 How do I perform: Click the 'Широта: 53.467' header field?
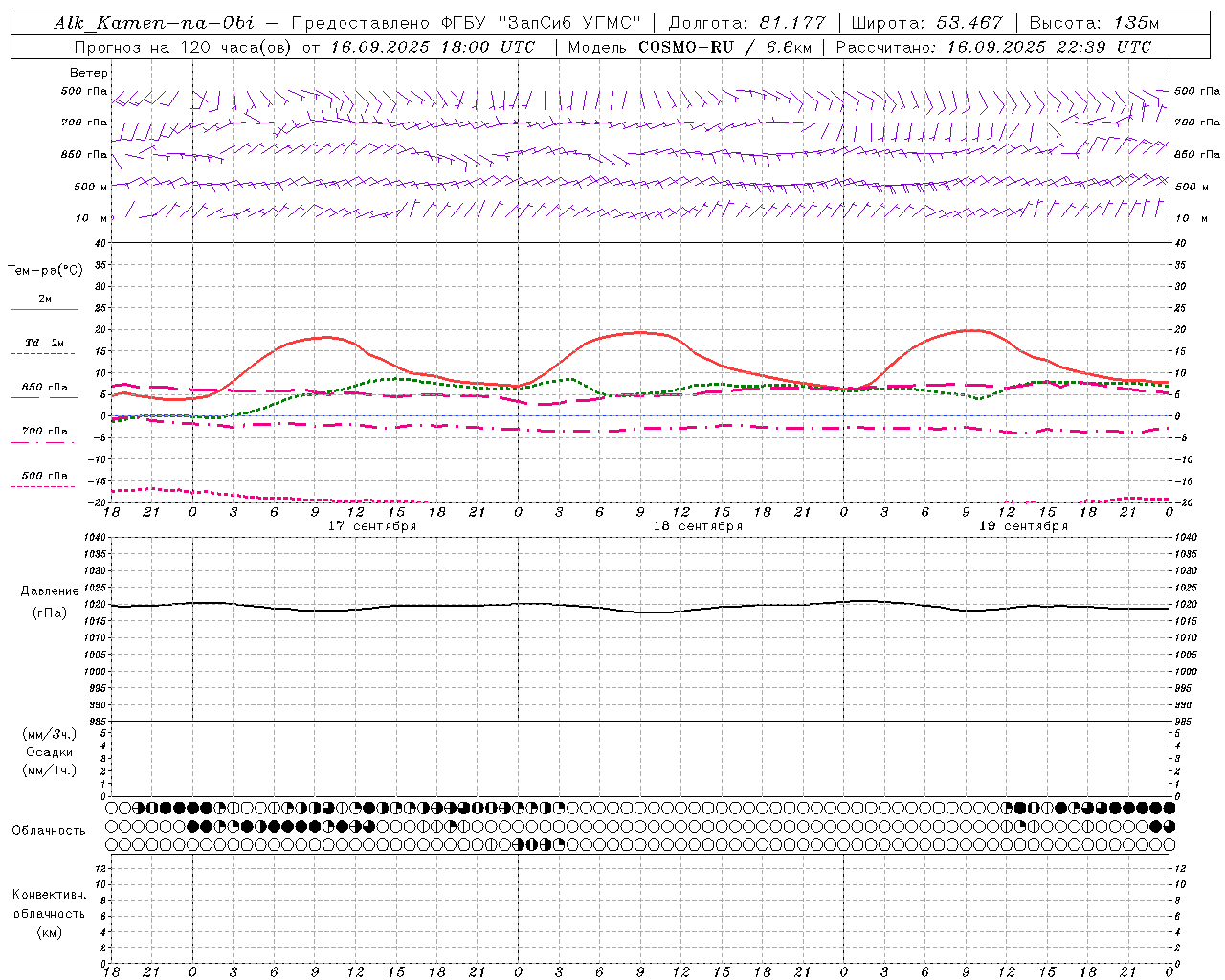click(x=927, y=23)
